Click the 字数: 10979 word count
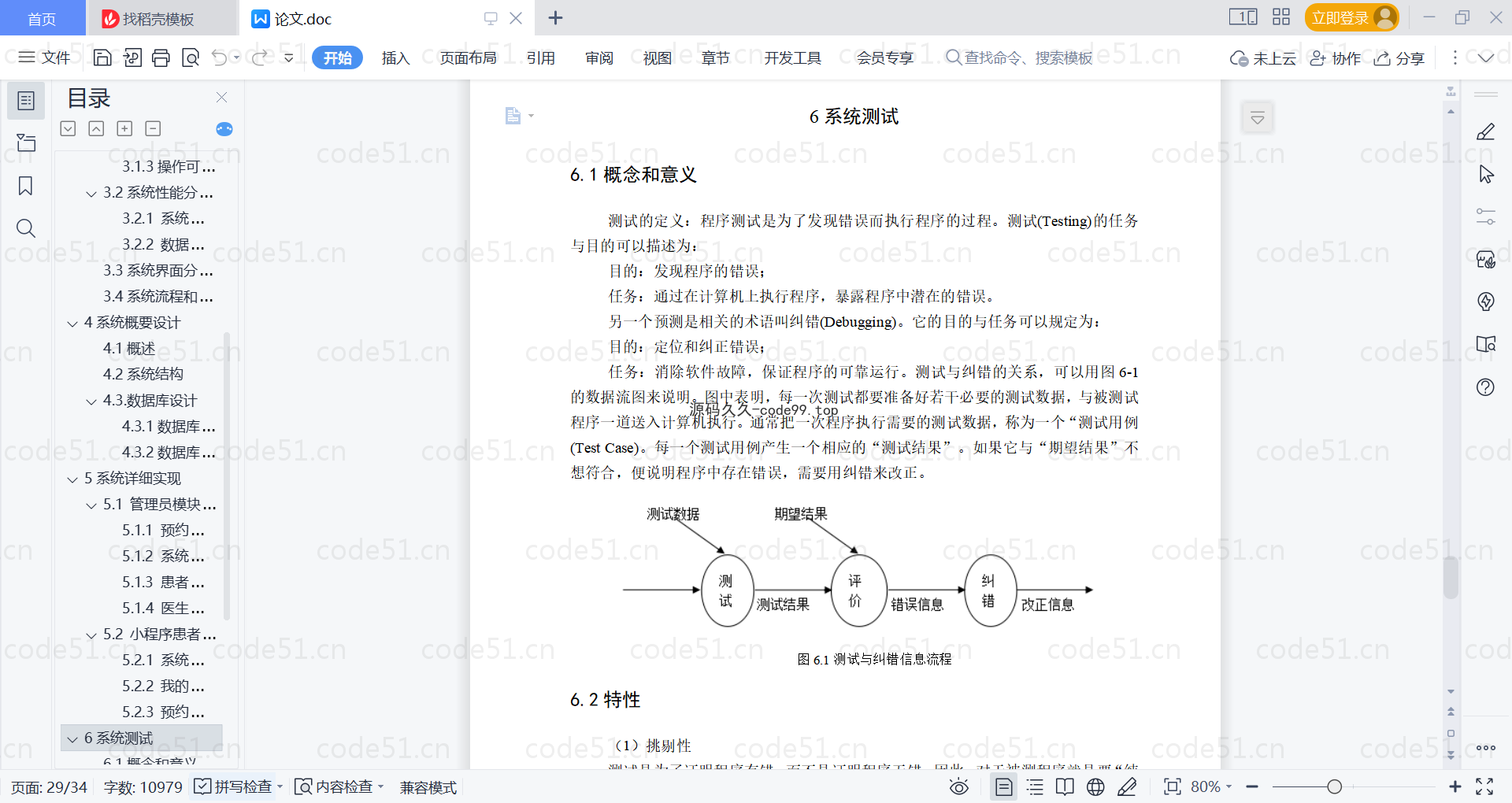 point(143,786)
